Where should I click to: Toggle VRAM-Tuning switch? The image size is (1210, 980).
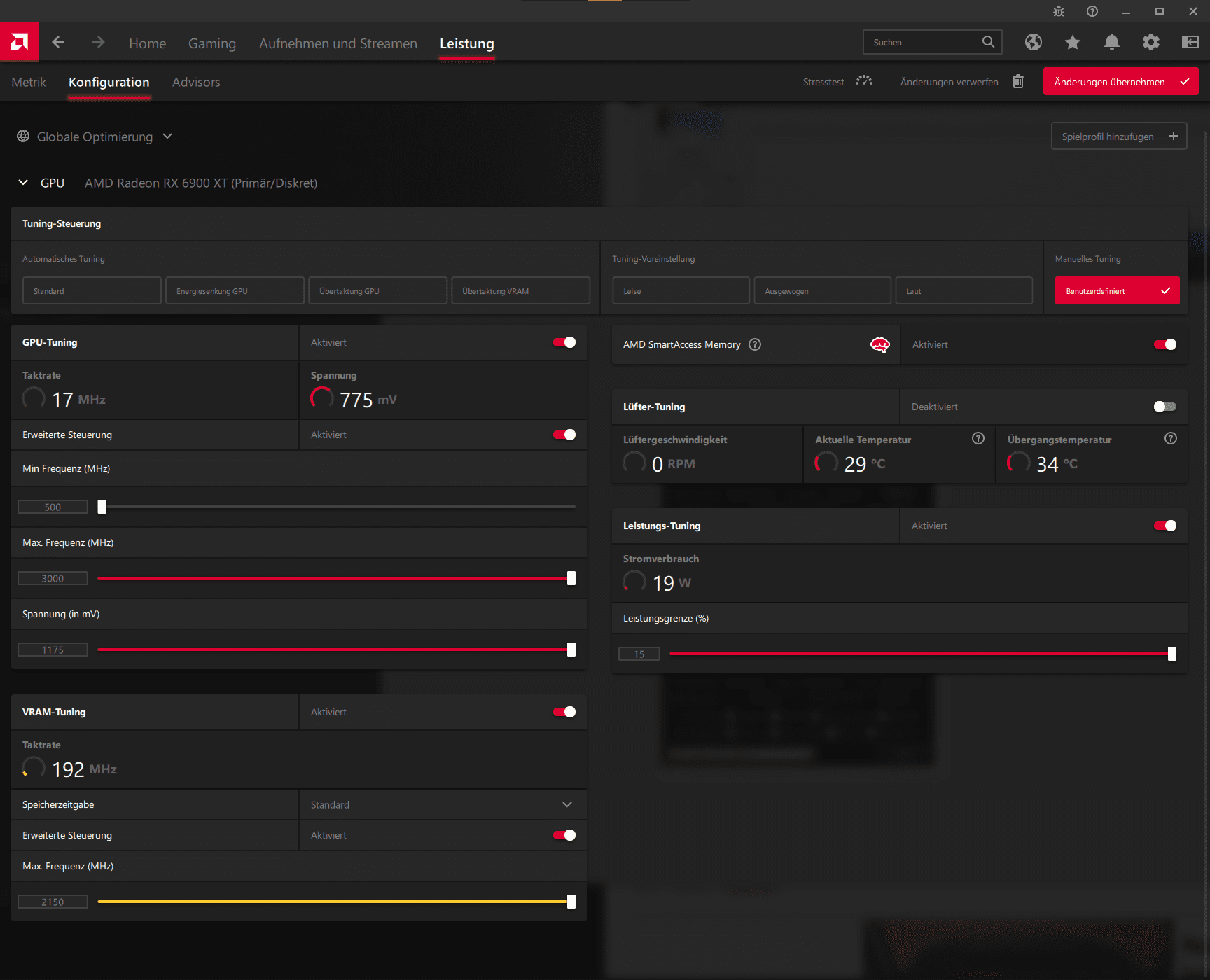coord(564,712)
